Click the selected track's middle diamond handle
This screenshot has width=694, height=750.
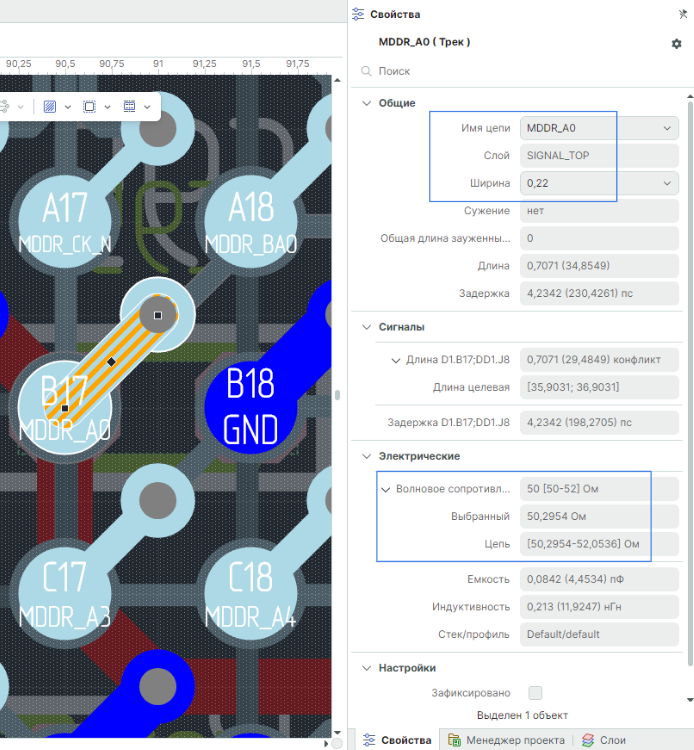pos(111,362)
